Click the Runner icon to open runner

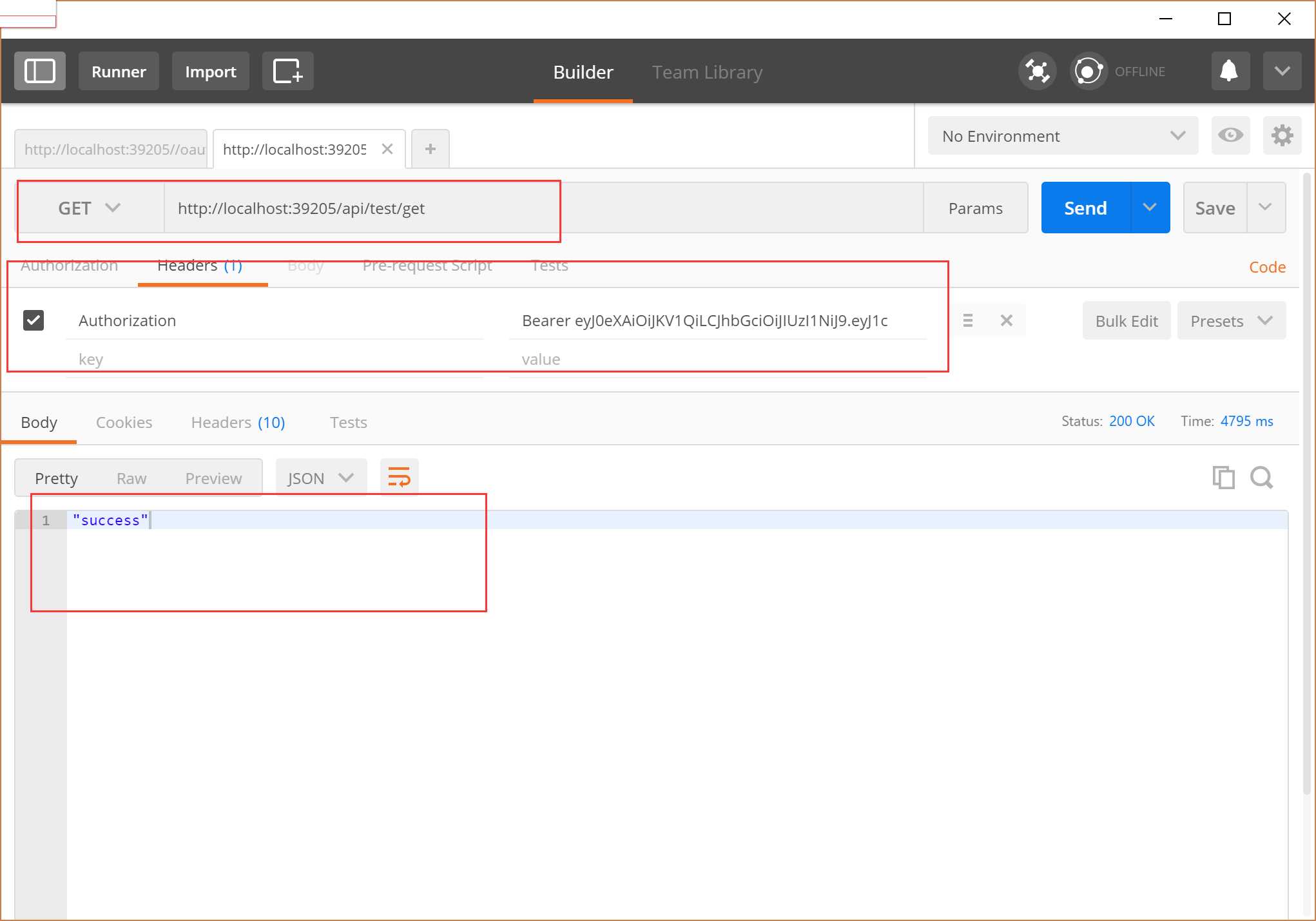tap(117, 71)
